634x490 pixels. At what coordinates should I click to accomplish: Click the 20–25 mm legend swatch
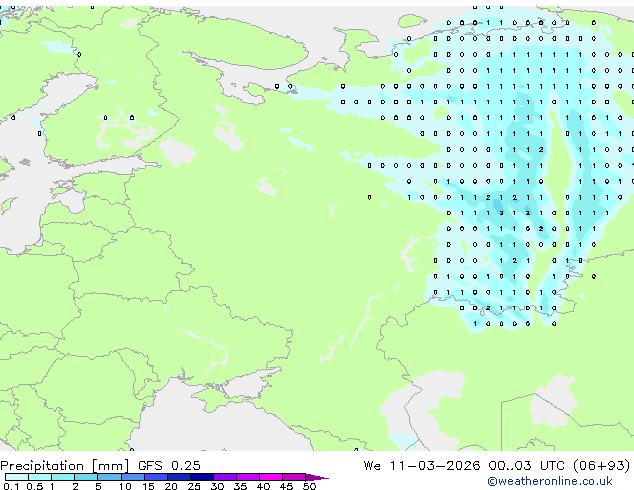tap(179, 477)
